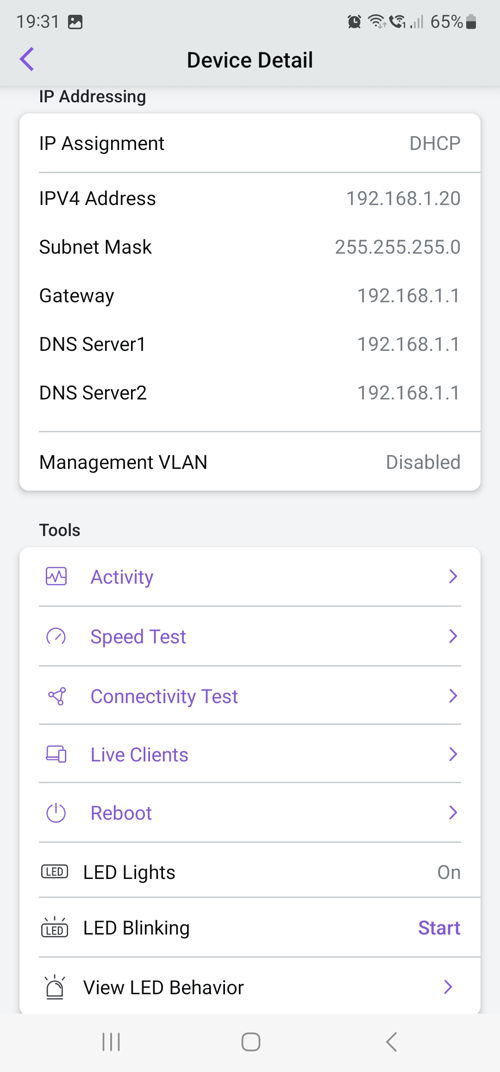500x1072 pixels.
Task: Tap the LED Blinking icon
Action: point(55,928)
